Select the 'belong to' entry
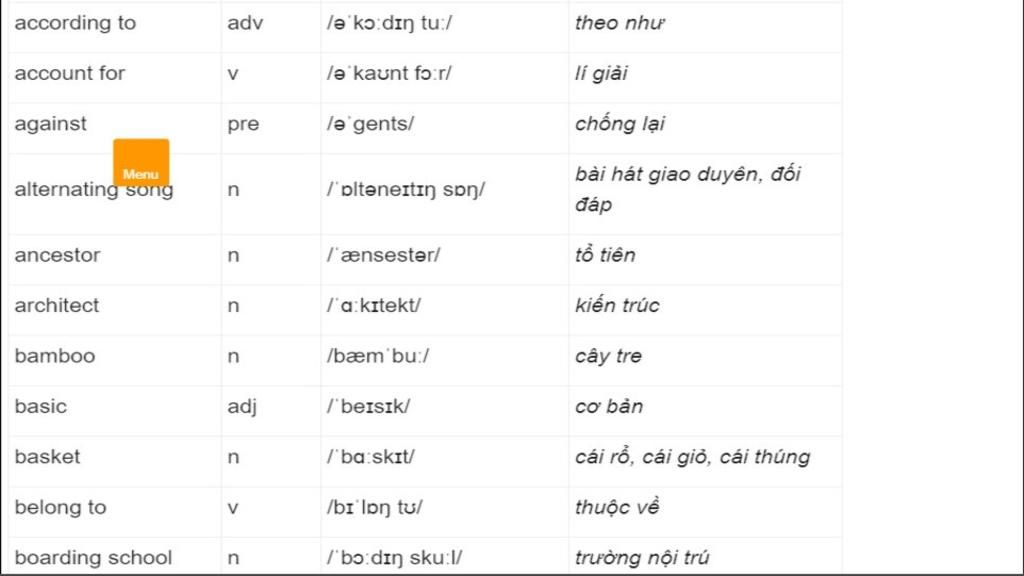This screenshot has width=1024, height=576. pyautogui.click(x=60, y=507)
